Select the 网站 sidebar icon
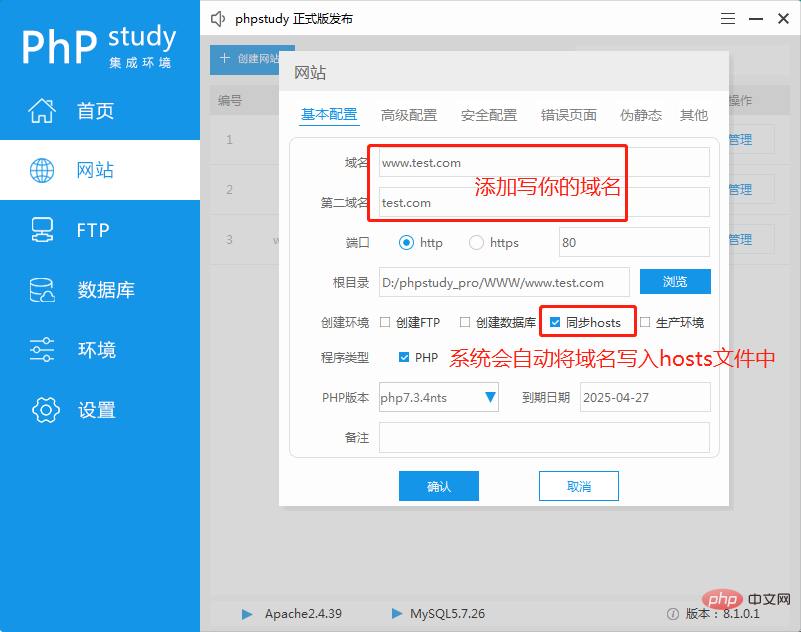The height and width of the screenshot is (632, 801). 95,170
